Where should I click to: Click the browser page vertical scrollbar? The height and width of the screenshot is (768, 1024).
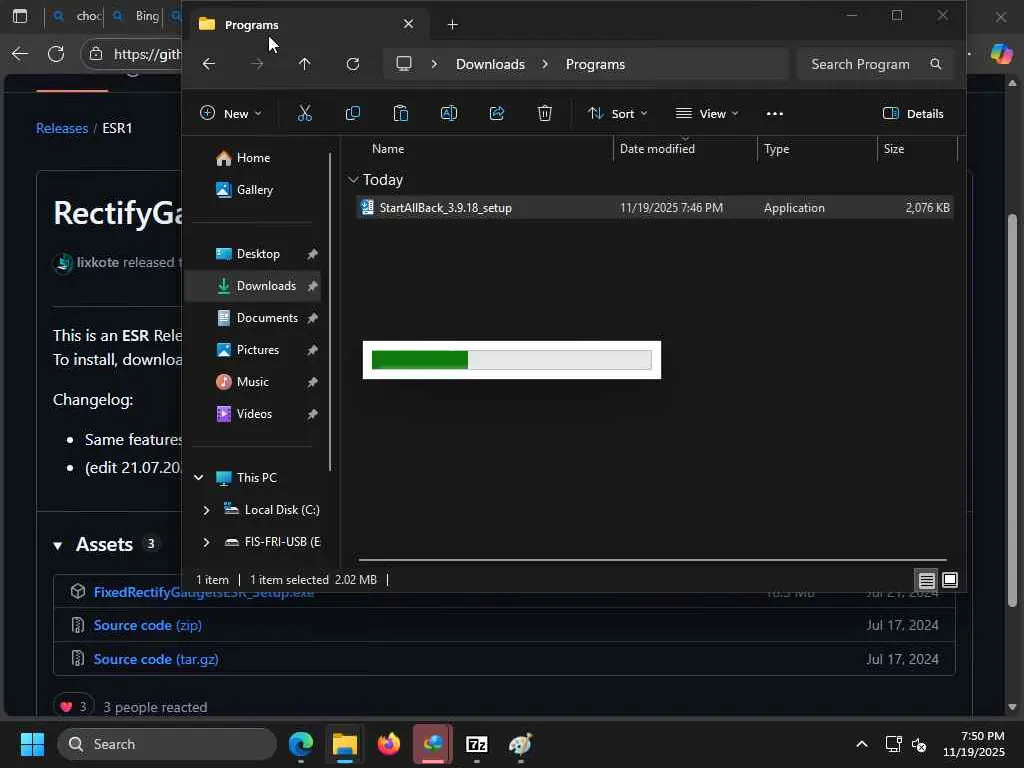(1012, 411)
